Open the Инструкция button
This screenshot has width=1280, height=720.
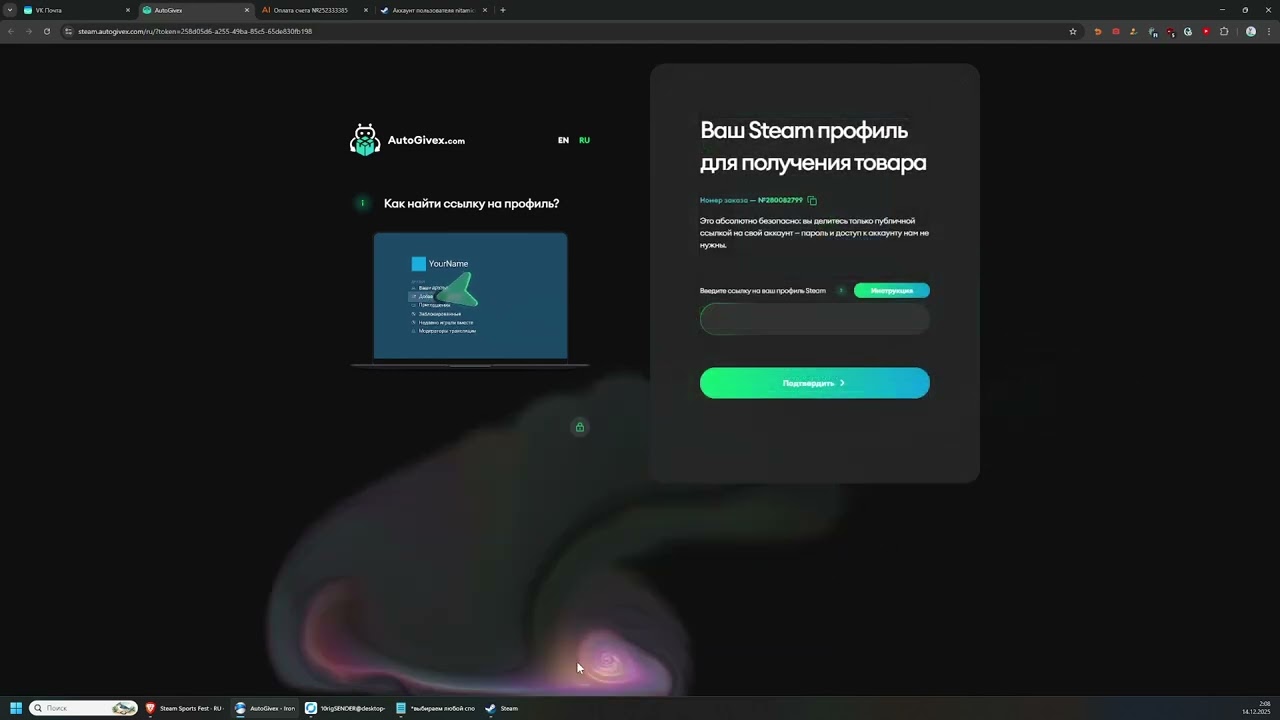892,290
